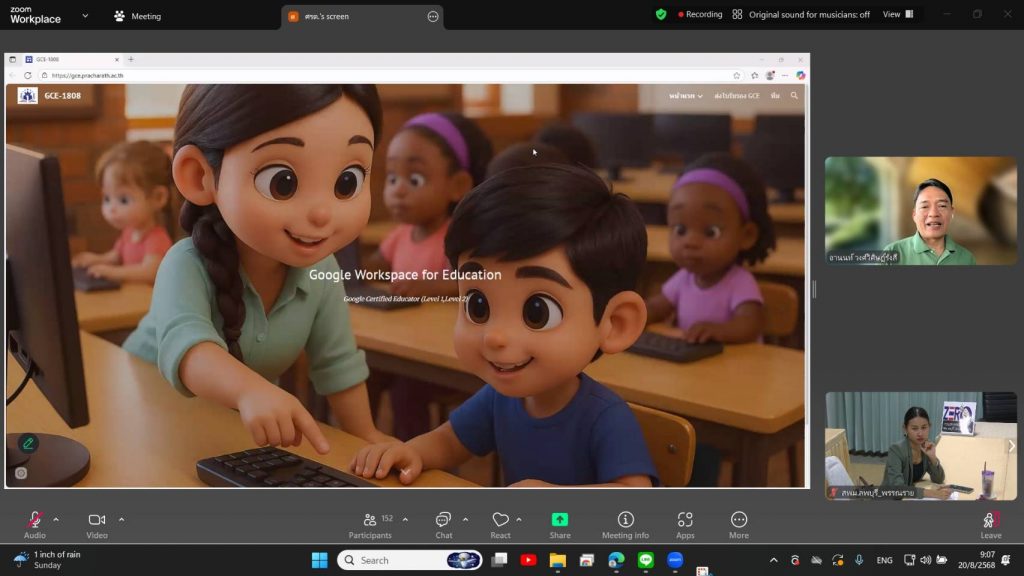Open the shared browser profile icon
Screen dimensions: 1024x576
pyautogui.click(x=770, y=76)
